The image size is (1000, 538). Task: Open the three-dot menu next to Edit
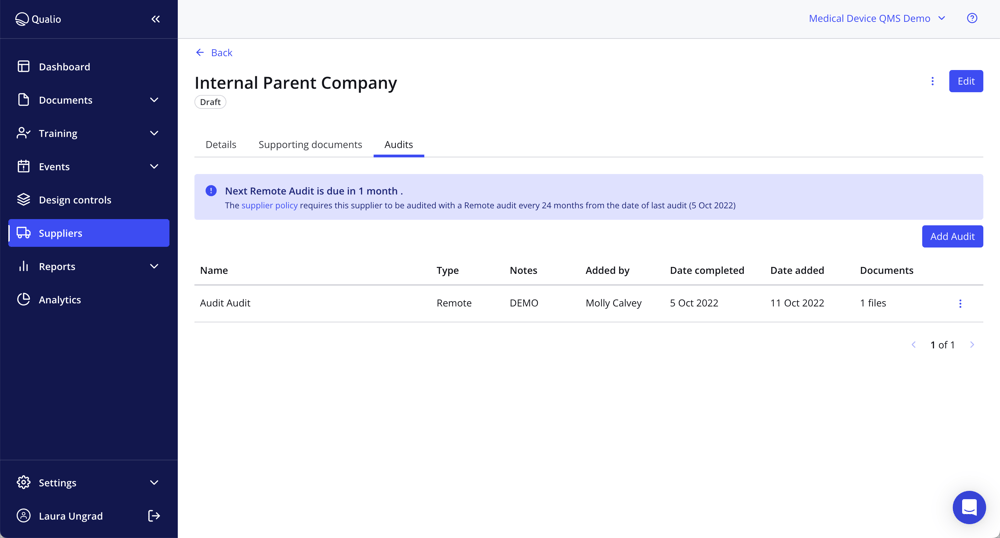coord(932,81)
